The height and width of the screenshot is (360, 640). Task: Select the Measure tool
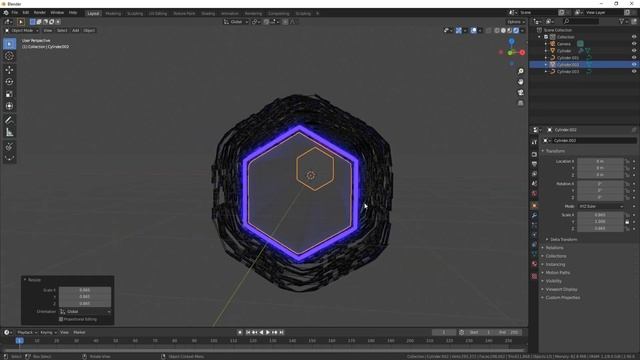click(9, 132)
